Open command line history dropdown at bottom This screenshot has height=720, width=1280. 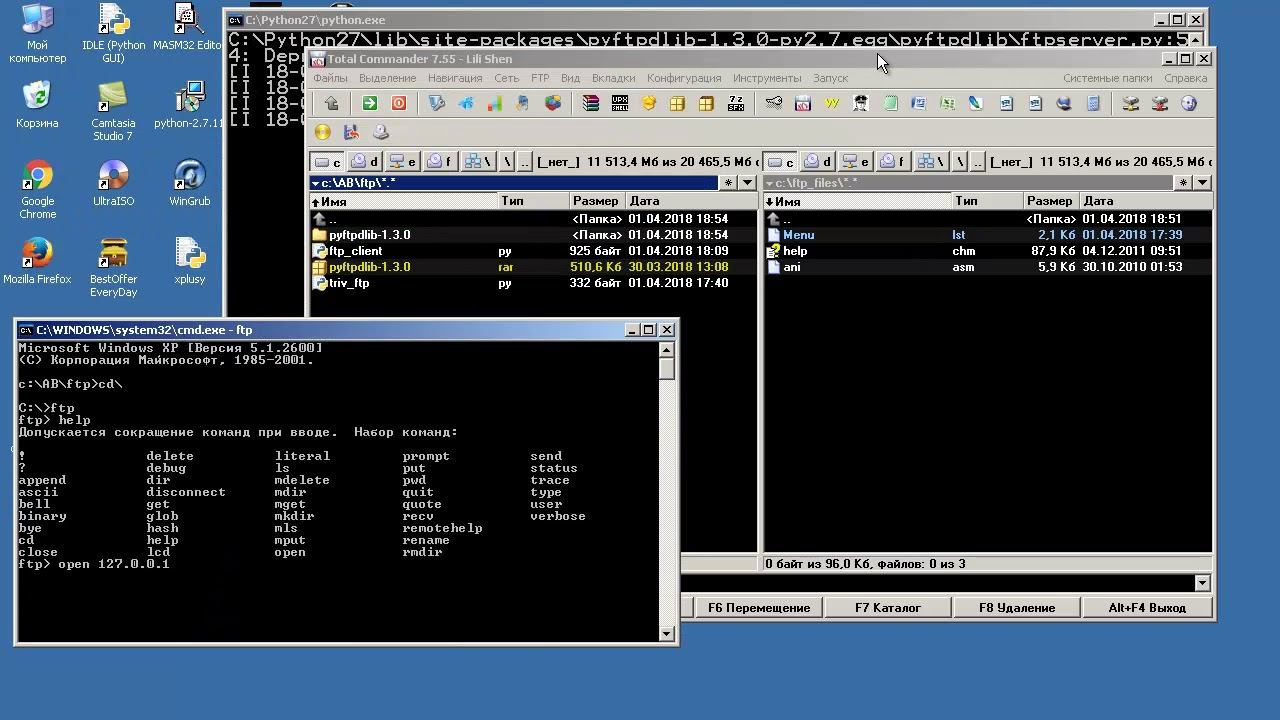[1202, 583]
